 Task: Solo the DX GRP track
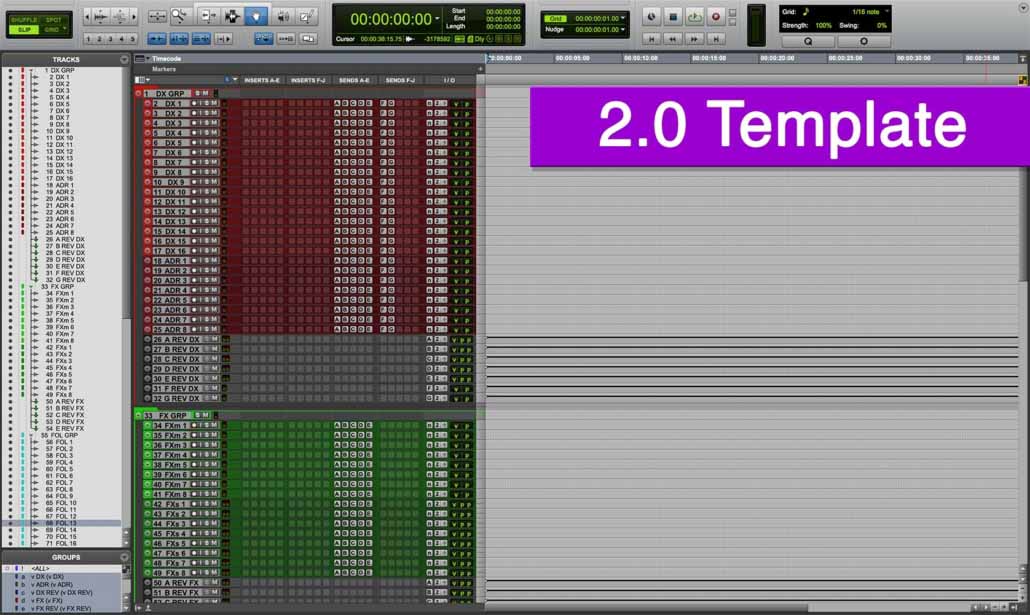coord(199,92)
